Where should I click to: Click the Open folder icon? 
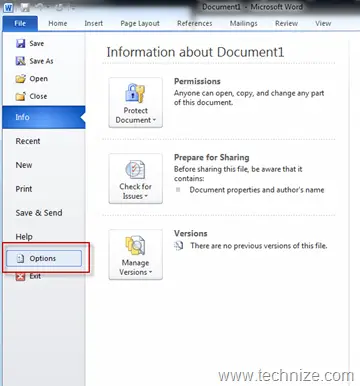pyautogui.click(x=21, y=79)
